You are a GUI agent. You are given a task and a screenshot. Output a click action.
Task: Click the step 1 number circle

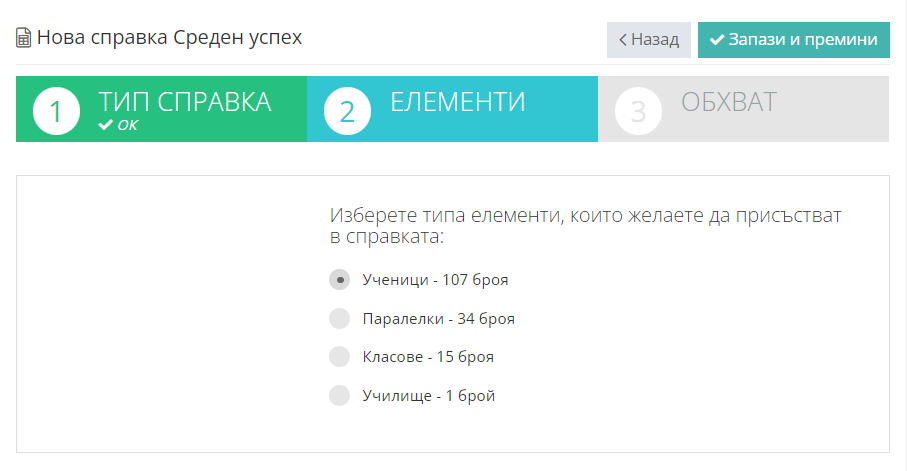(56, 111)
